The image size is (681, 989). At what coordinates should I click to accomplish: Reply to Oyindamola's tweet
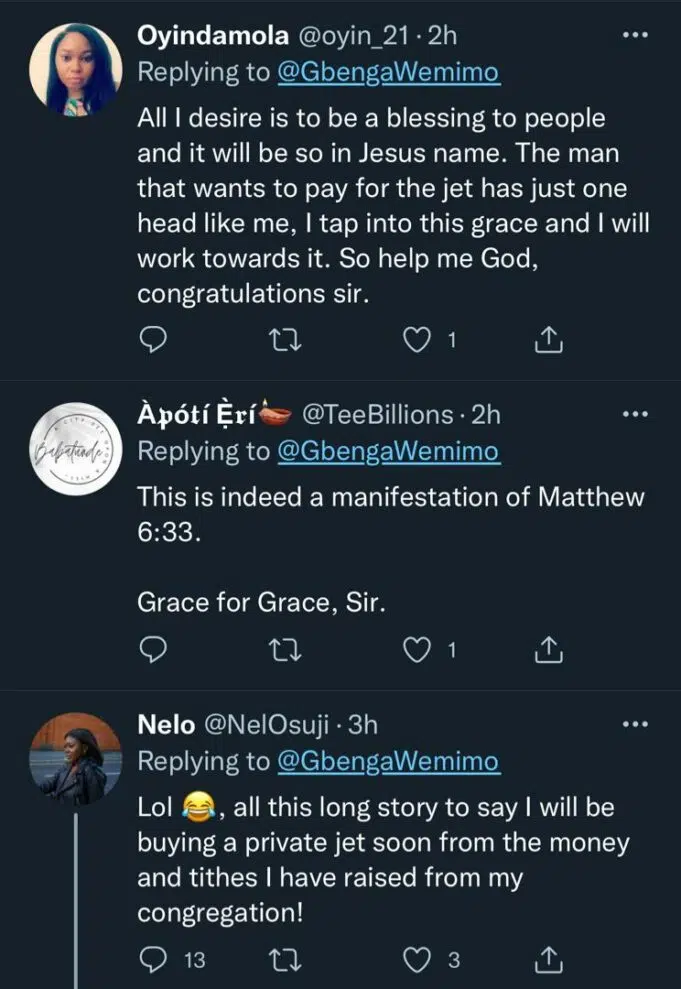150,342
